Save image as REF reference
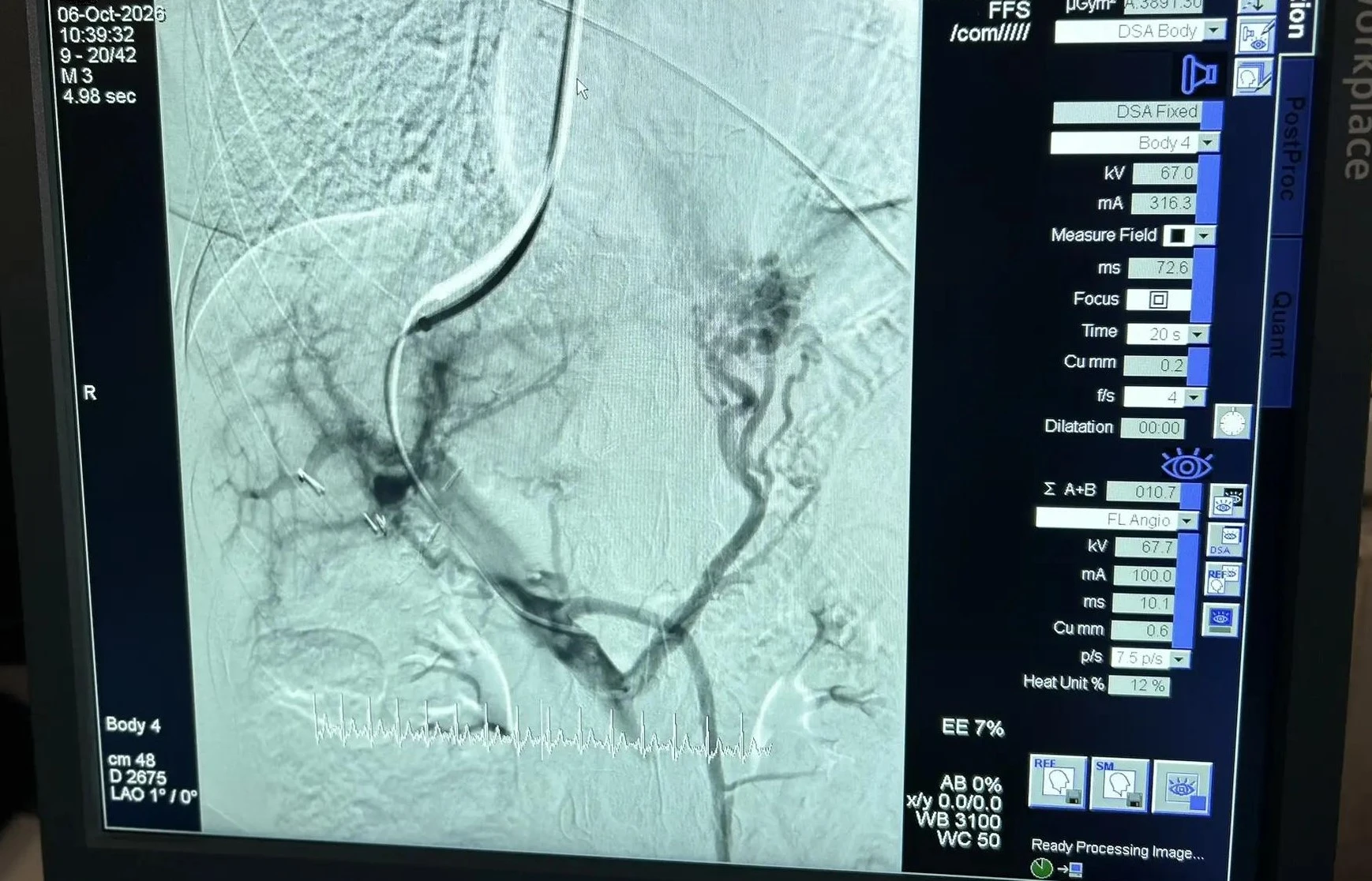The image size is (1372, 881). tap(1058, 782)
